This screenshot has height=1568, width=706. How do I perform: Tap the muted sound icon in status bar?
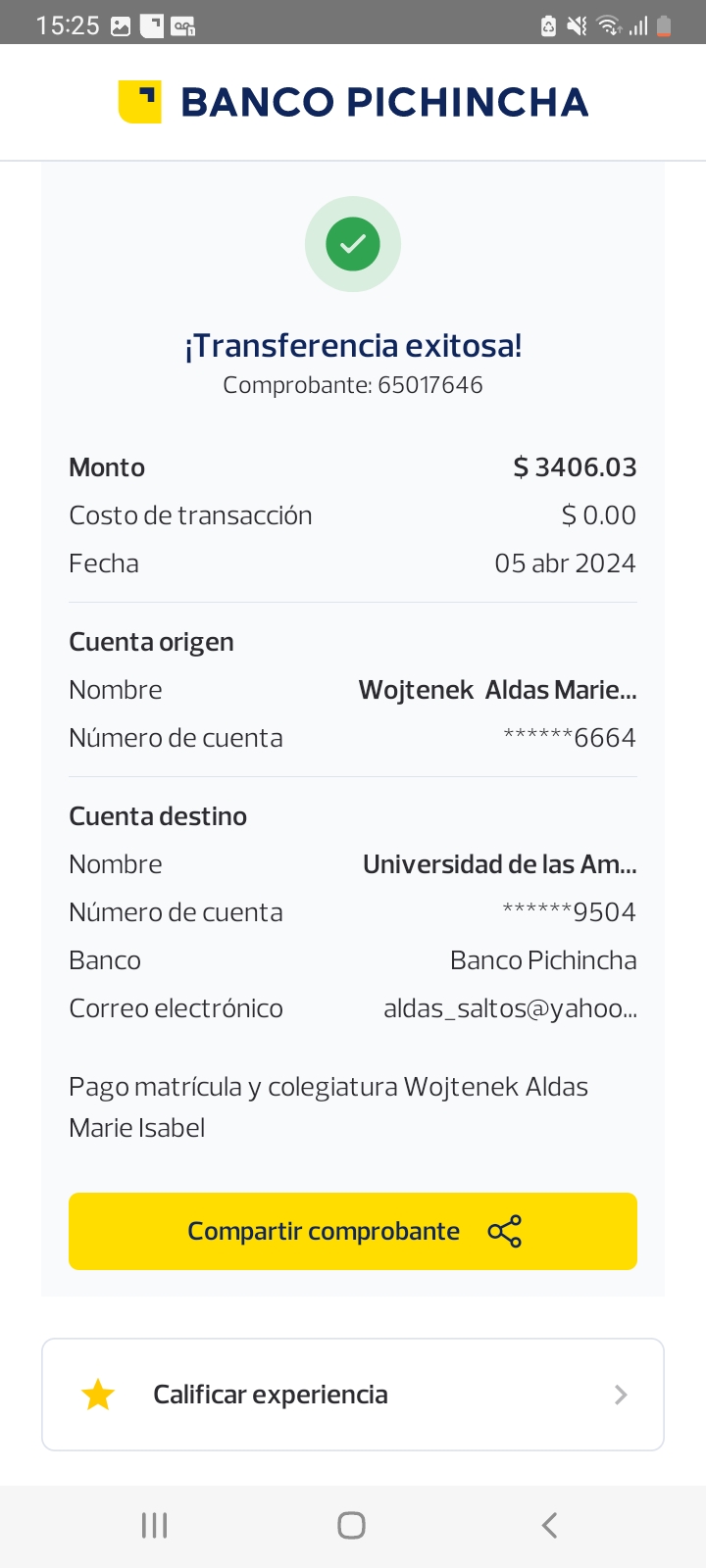(x=578, y=26)
